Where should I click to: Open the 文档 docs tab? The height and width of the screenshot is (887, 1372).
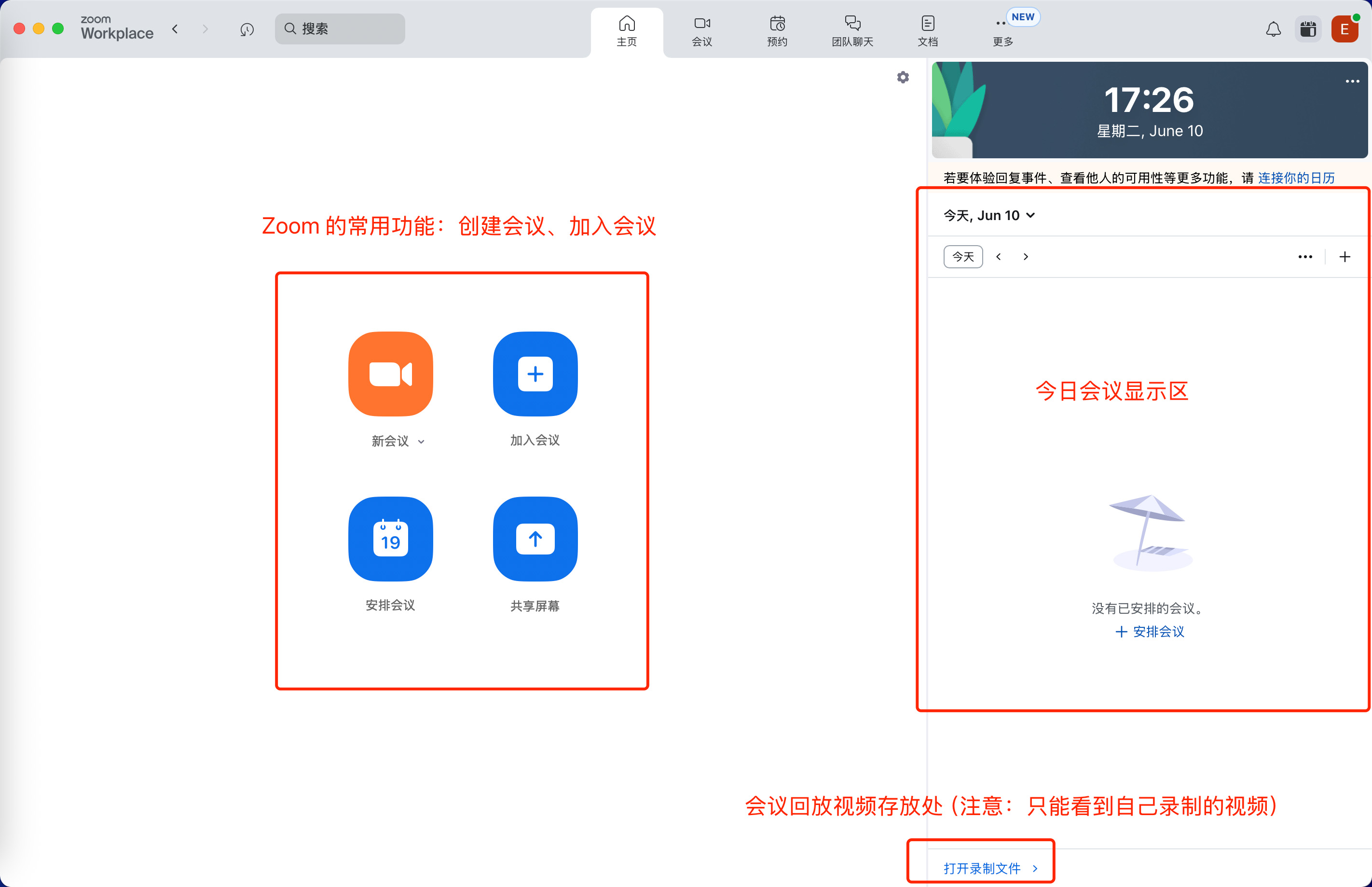click(x=928, y=32)
